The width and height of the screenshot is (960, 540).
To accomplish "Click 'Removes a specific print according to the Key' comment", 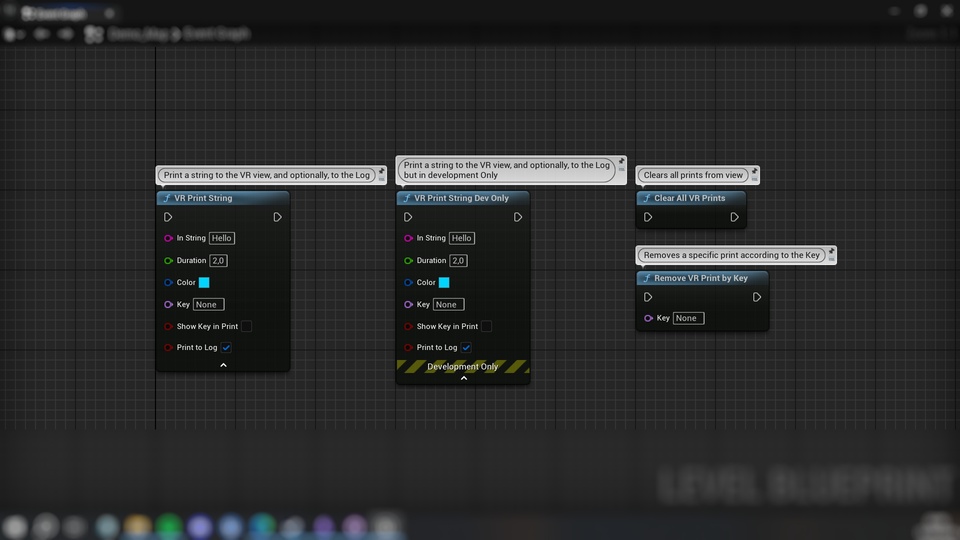I will click(731, 255).
